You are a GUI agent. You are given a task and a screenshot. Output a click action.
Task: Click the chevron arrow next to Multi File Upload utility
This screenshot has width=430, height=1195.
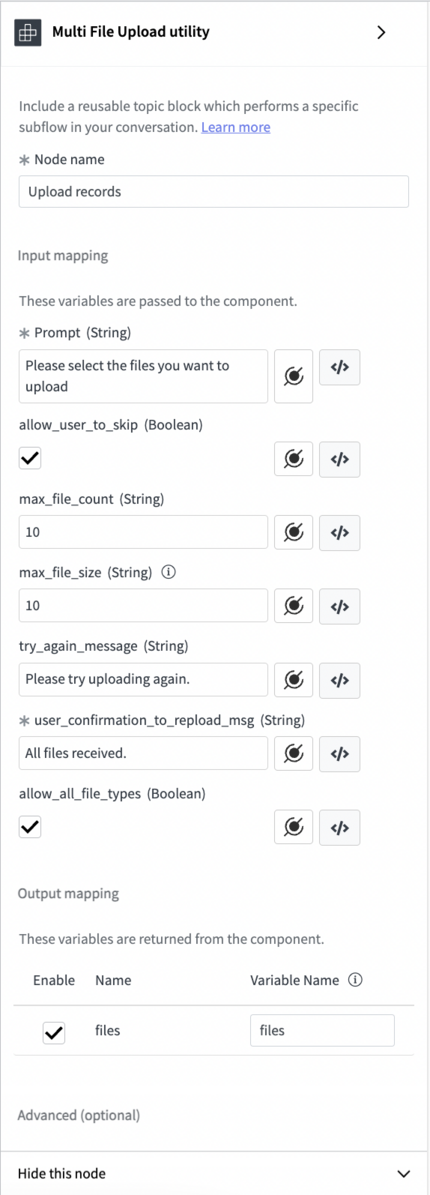382,33
